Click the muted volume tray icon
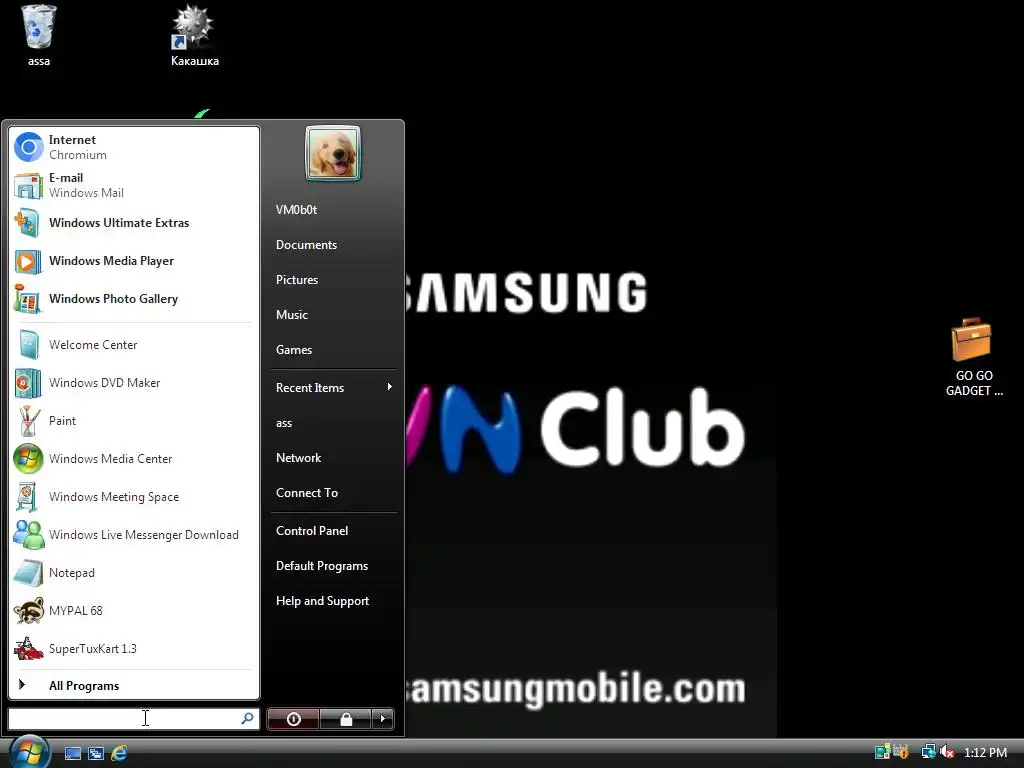Image resolution: width=1024 pixels, height=768 pixels. pos(947,752)
